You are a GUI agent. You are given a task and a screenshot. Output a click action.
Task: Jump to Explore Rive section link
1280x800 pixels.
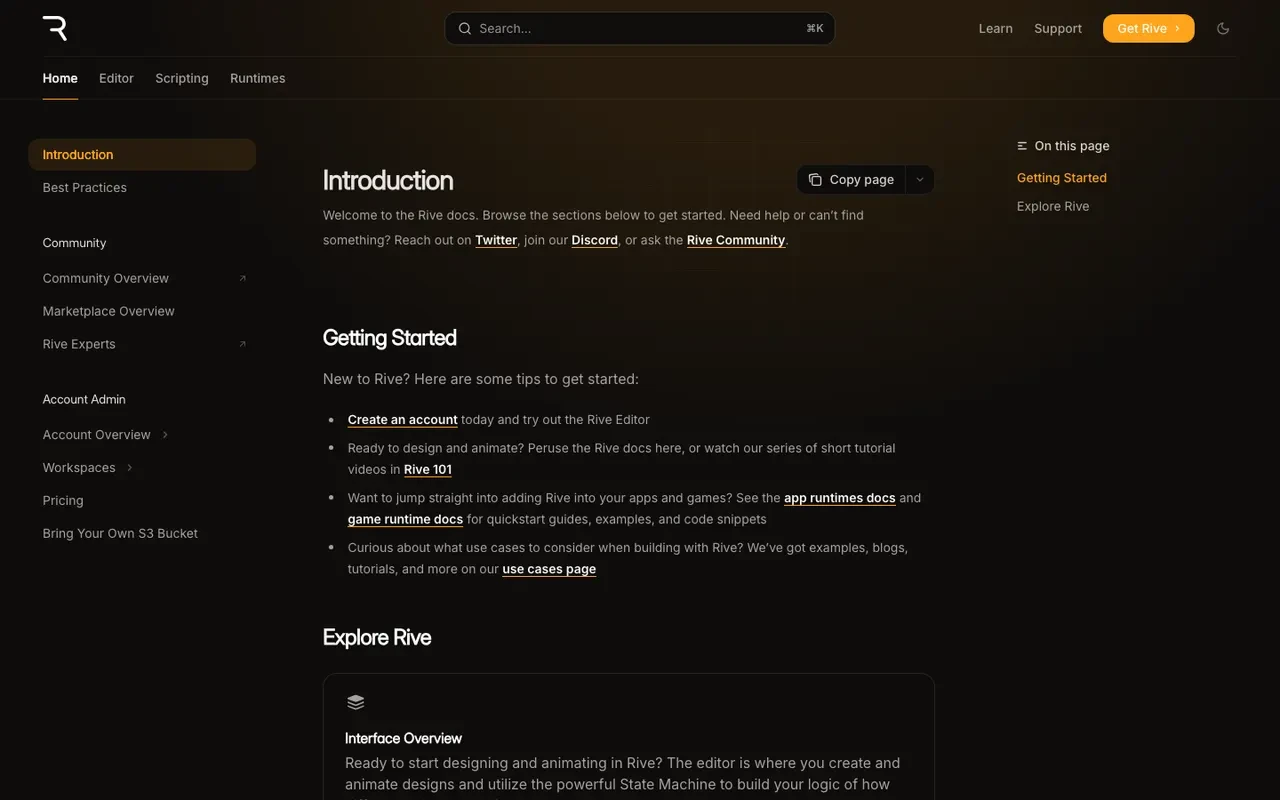tap(1053, 206)
